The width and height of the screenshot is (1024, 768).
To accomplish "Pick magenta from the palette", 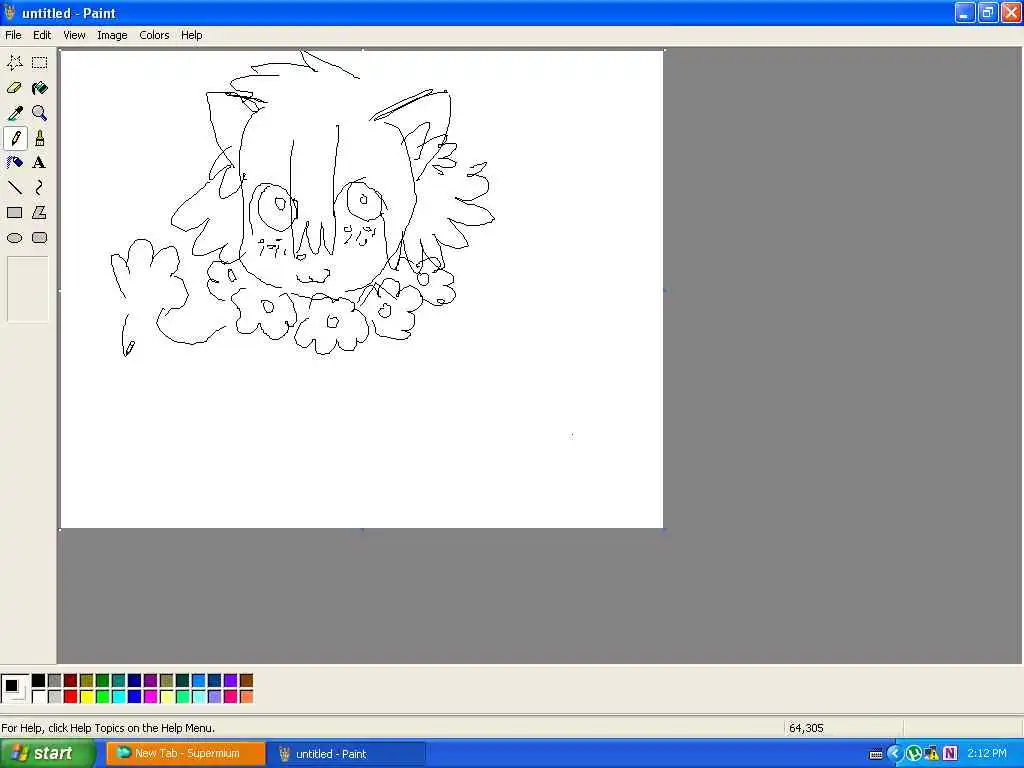I will tap(150, 697).
